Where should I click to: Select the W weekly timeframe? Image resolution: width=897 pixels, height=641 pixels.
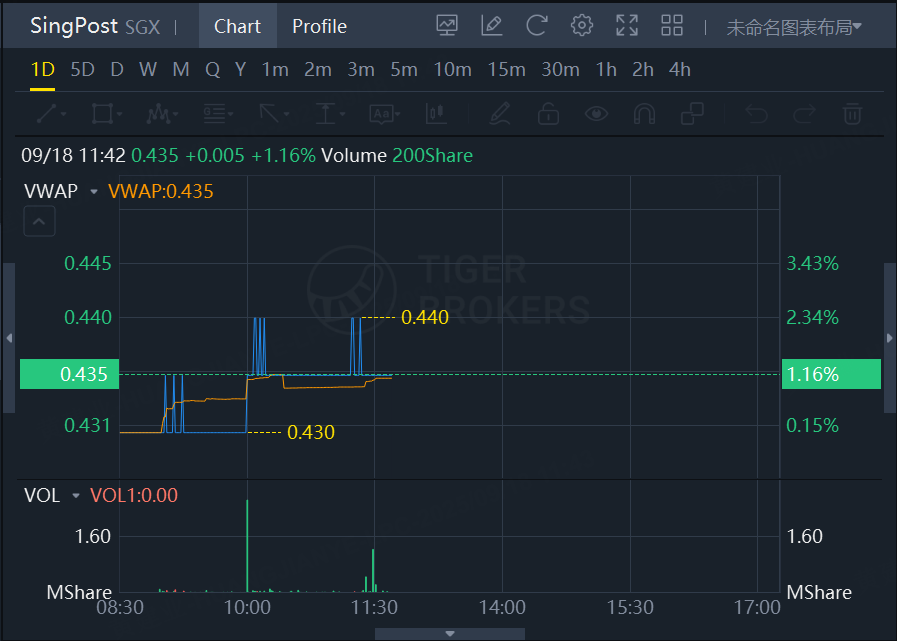[x=148, y=70]
